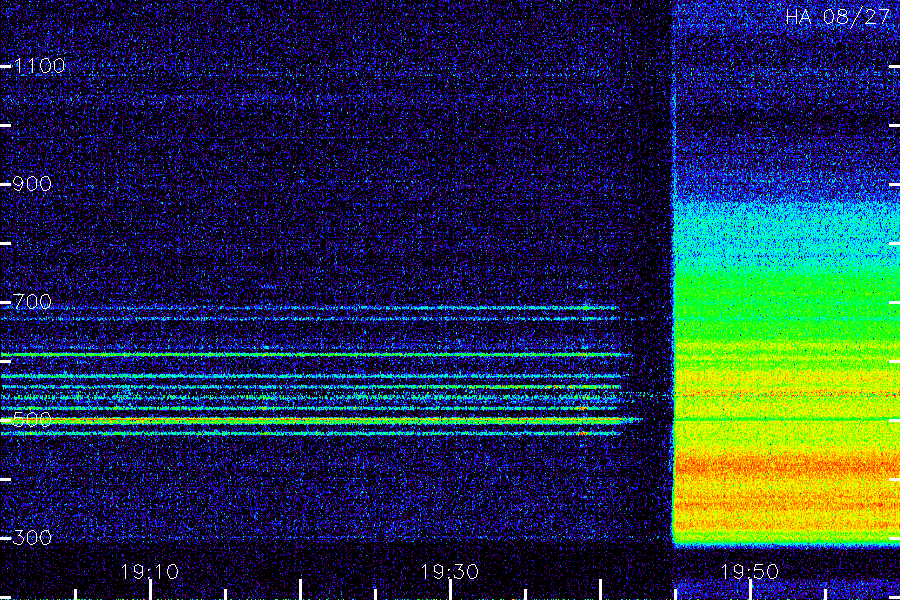The width and height of the screenshot is (900, 600).
Task: Click the 19:30 time axis label
Action: [x=450, y=572]
